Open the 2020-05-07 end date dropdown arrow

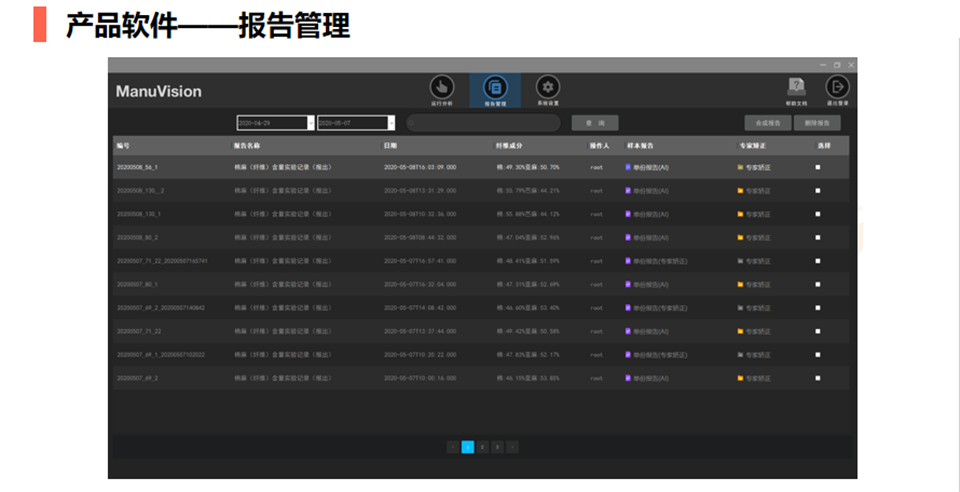point(391,123)
